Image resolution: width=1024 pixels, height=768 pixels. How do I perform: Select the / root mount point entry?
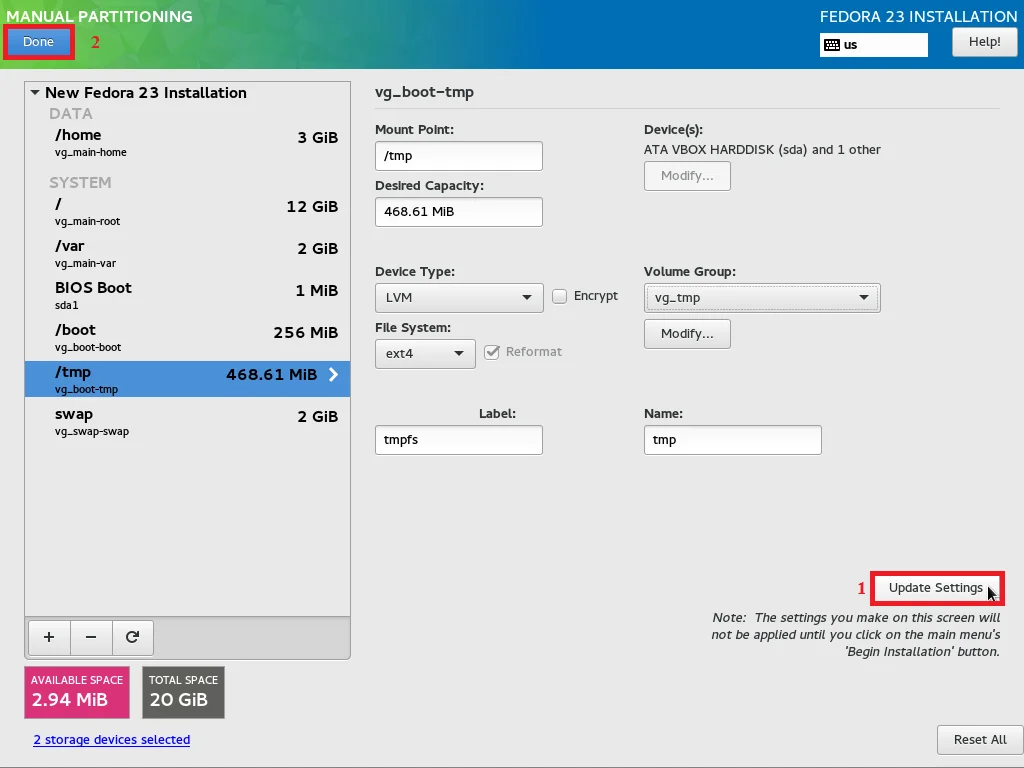[x=187, y=212]
